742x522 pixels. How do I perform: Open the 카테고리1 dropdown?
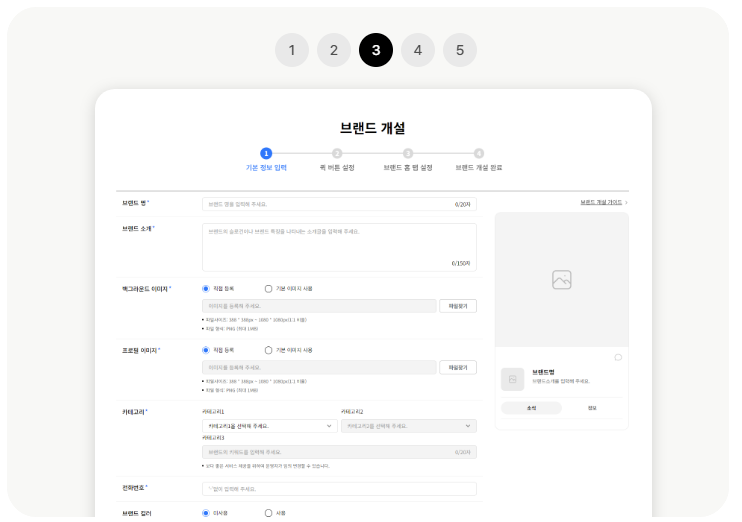pos(270,426)
